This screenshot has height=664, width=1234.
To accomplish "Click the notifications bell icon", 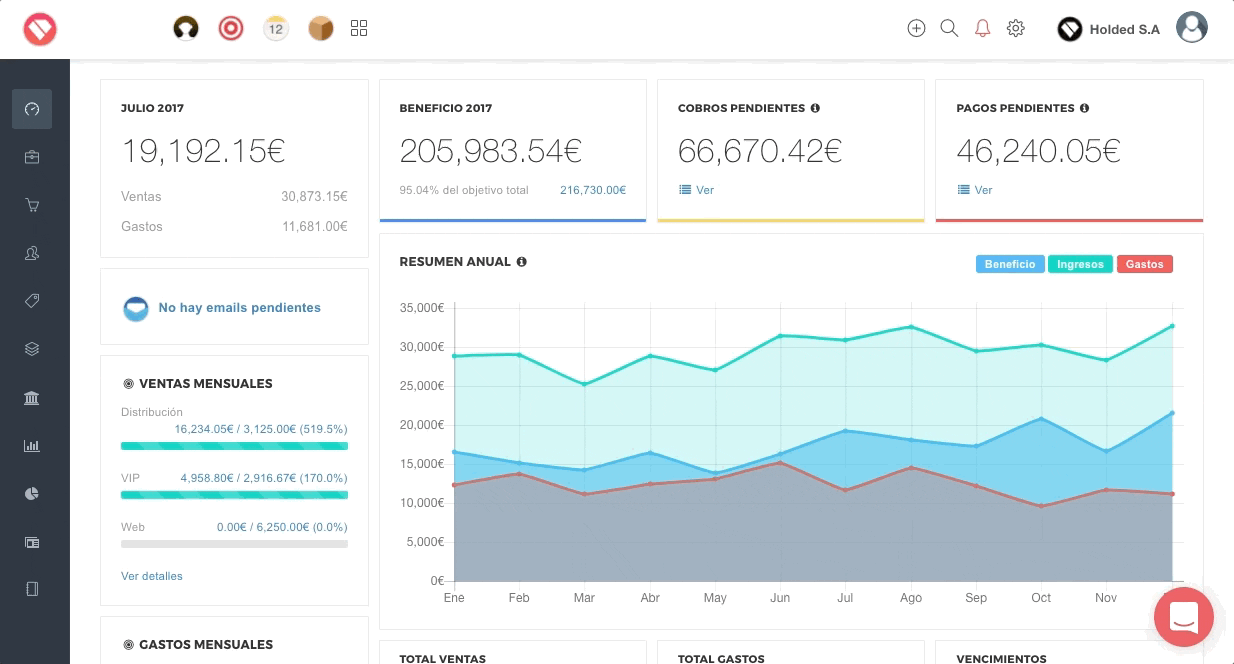I will click(x=982, y=29).
